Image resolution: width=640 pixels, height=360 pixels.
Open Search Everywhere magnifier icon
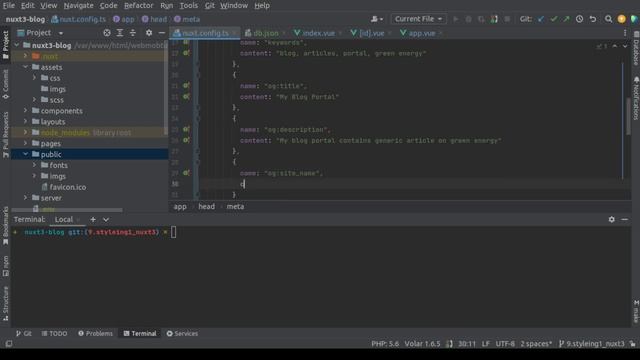608,19
